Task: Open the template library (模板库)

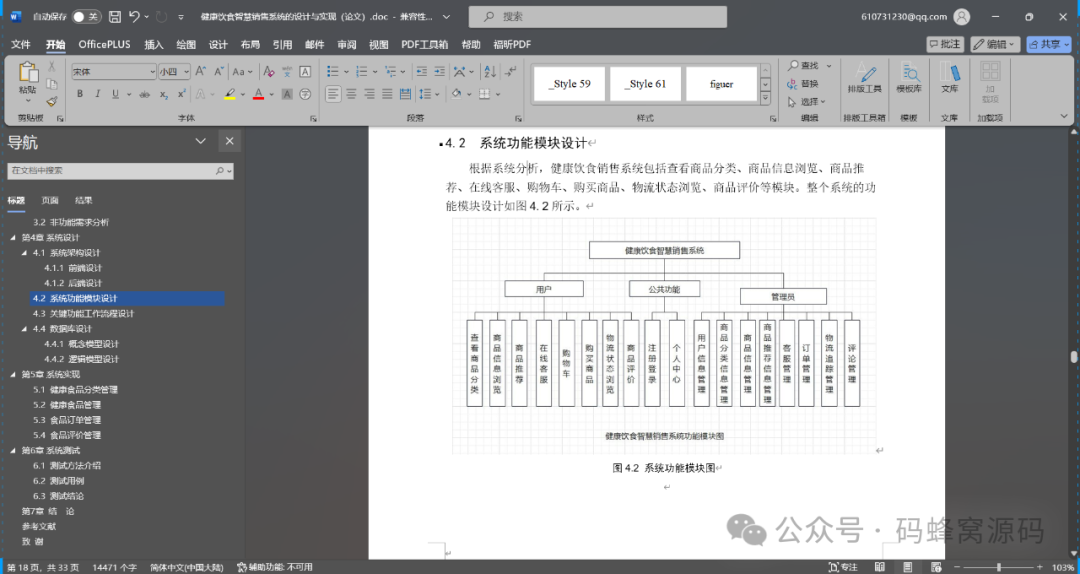Action: click(908, 78)
